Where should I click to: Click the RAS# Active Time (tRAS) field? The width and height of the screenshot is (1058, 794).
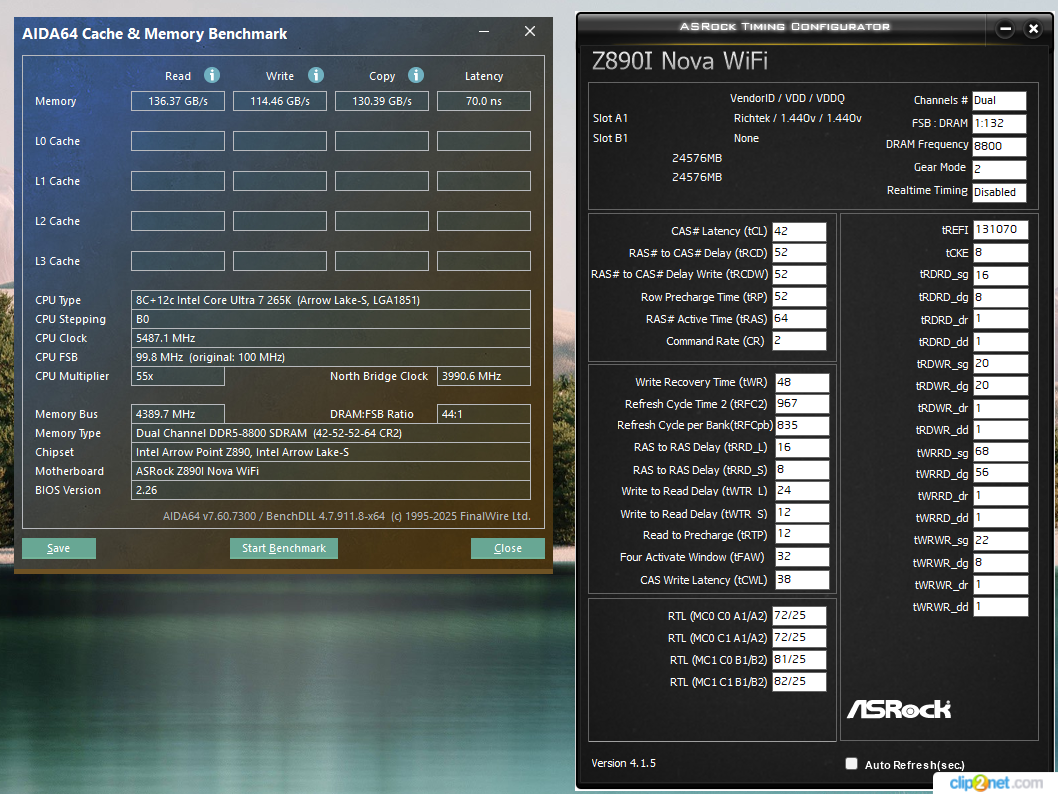pyautogui.click(x=799, y=318)
